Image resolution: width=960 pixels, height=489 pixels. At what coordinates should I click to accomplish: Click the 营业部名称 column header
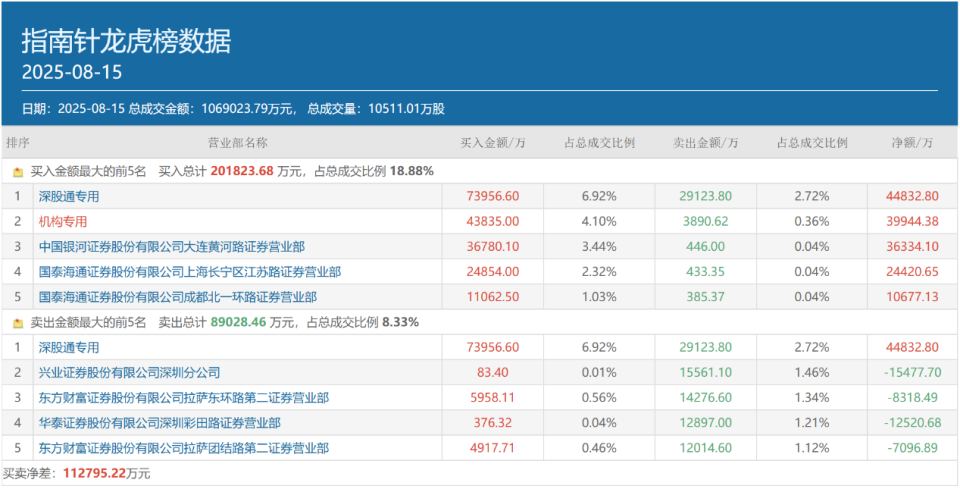pyautogui.click(x=237, y=143)
